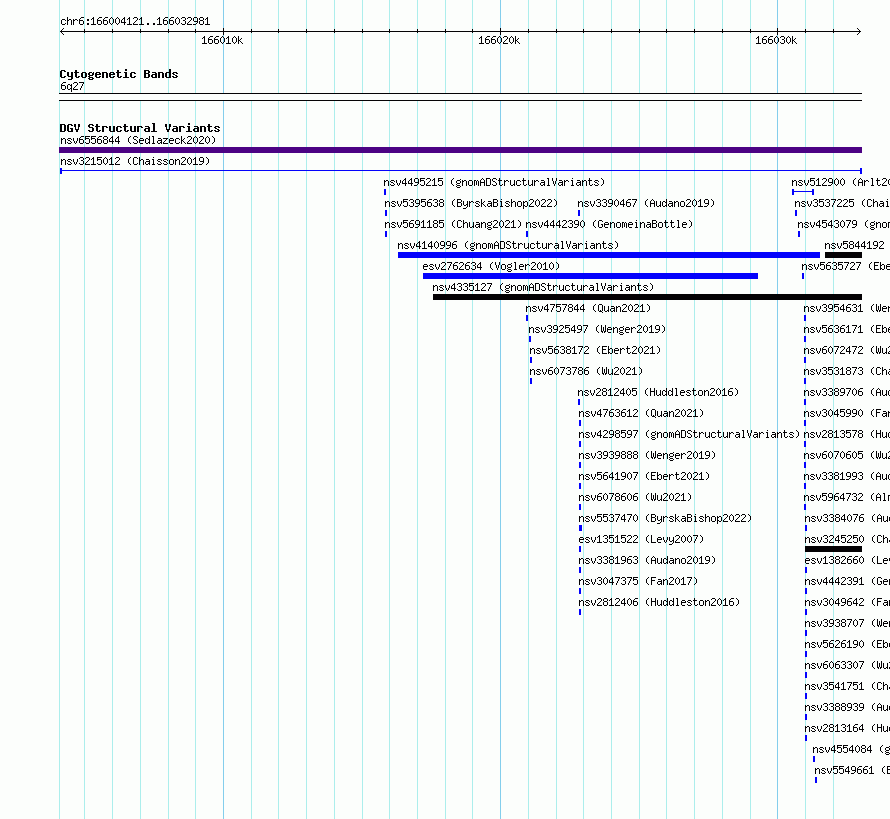Viewport: 890px width, 819px height.
Task: Click the nsv4554084 variant label
Action: pyautogui.click(x=851, y=749)
